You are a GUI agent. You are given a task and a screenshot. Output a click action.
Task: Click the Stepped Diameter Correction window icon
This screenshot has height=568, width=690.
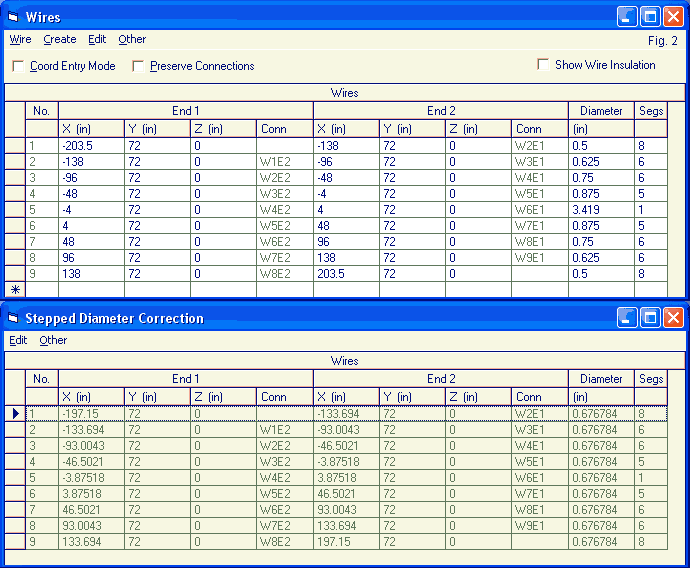click(13, 318)
